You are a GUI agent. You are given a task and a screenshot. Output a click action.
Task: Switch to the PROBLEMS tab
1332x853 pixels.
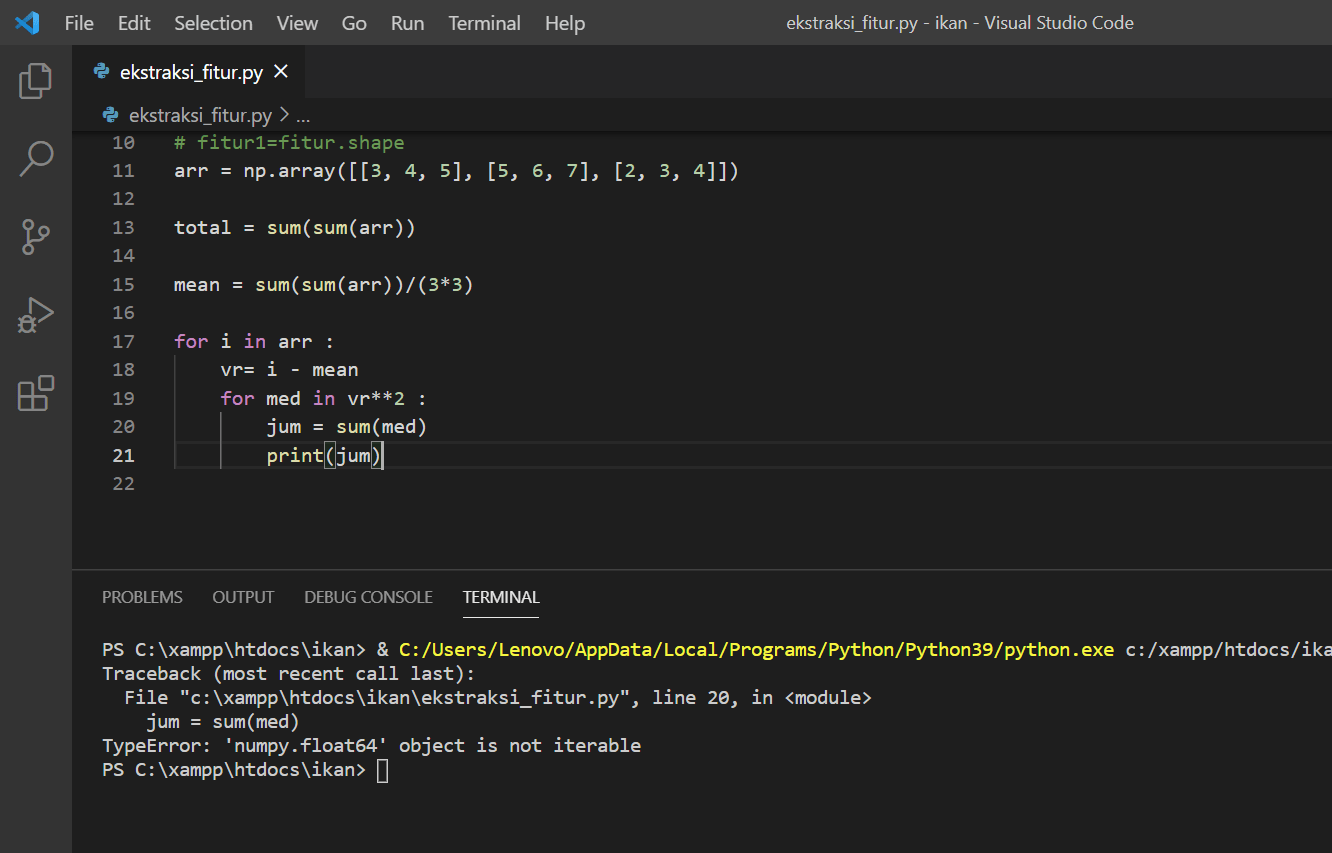click(142, 597)
